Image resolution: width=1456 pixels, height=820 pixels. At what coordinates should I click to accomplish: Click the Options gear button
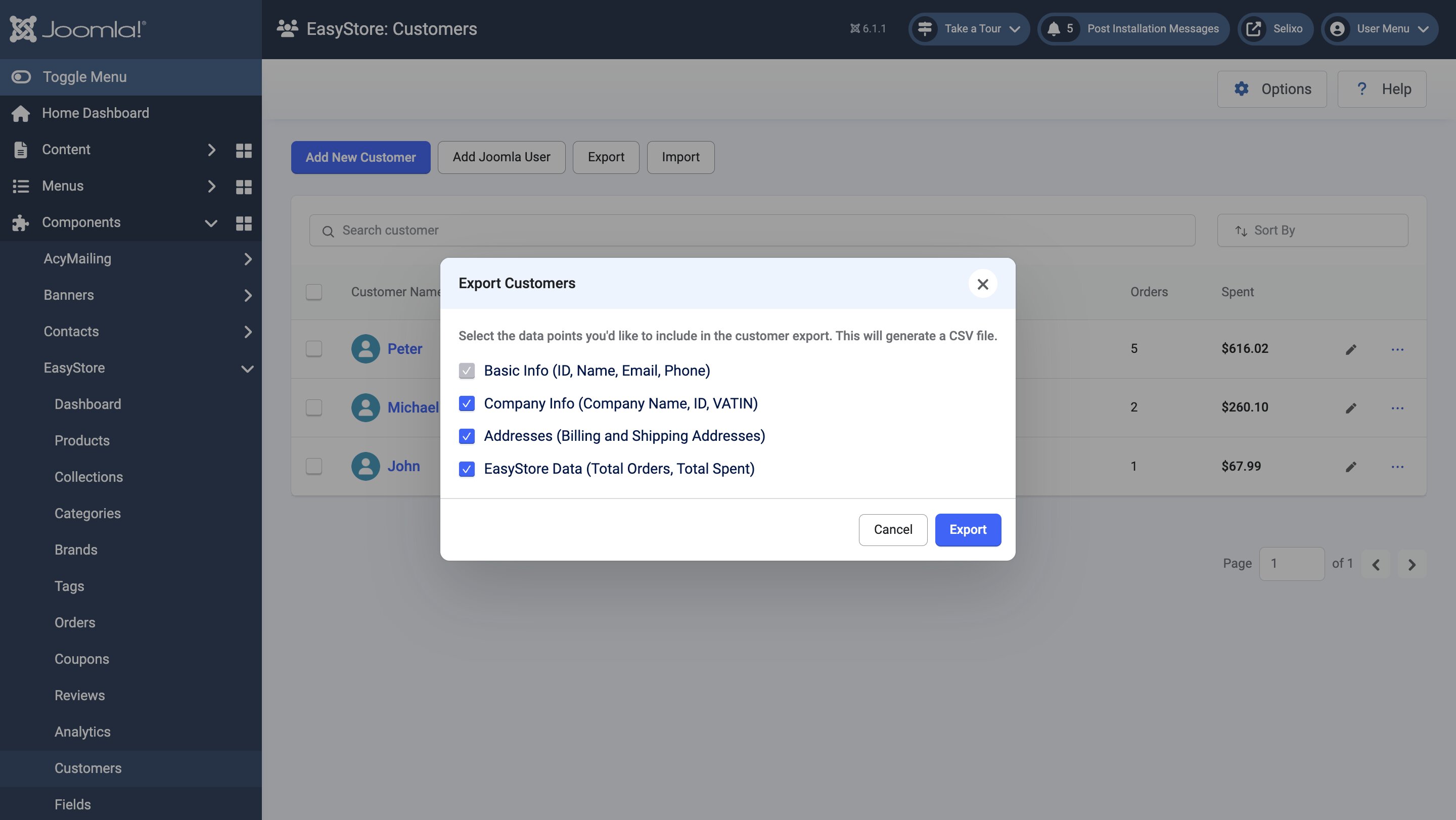[x=1272, y=89]
